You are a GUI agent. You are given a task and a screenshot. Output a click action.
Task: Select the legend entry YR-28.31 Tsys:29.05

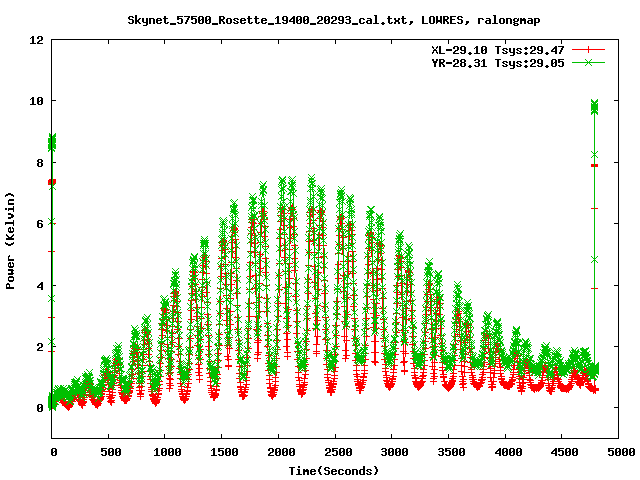(x=498, y=63)
